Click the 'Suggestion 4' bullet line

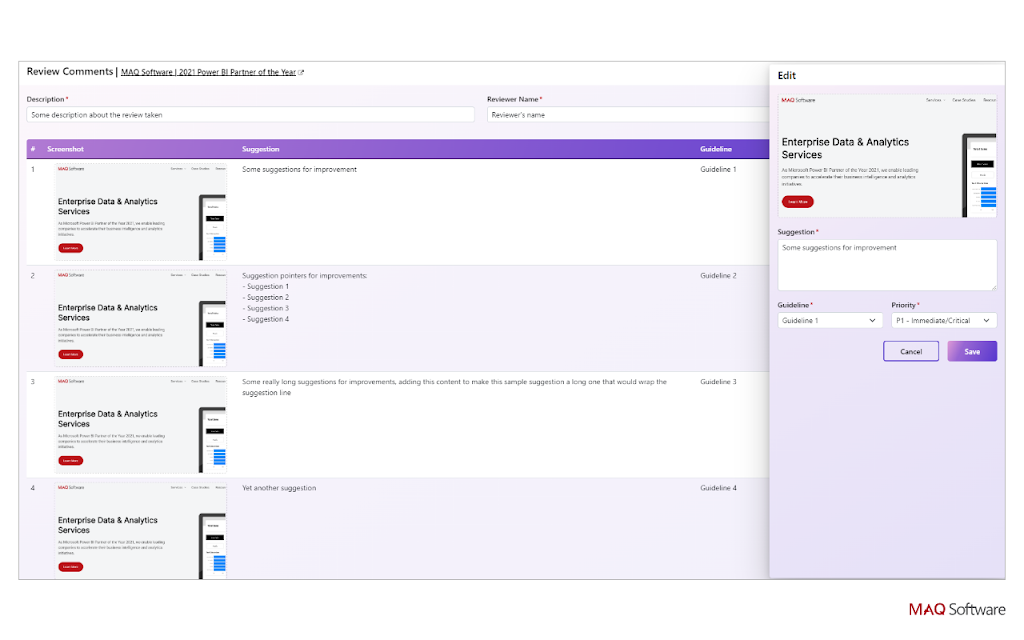266,320
